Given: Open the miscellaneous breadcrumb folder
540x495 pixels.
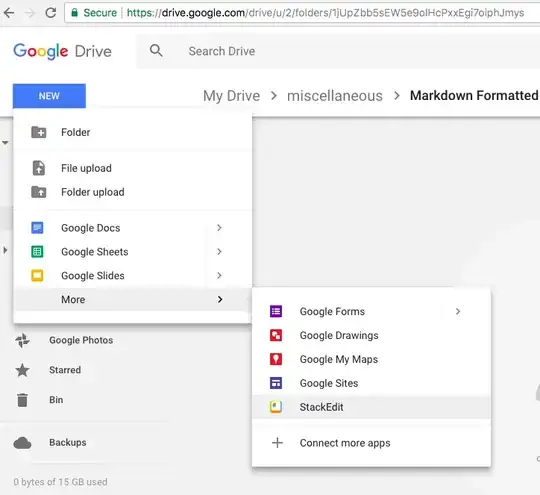Looking at the screenshot, I should [335, 96].
